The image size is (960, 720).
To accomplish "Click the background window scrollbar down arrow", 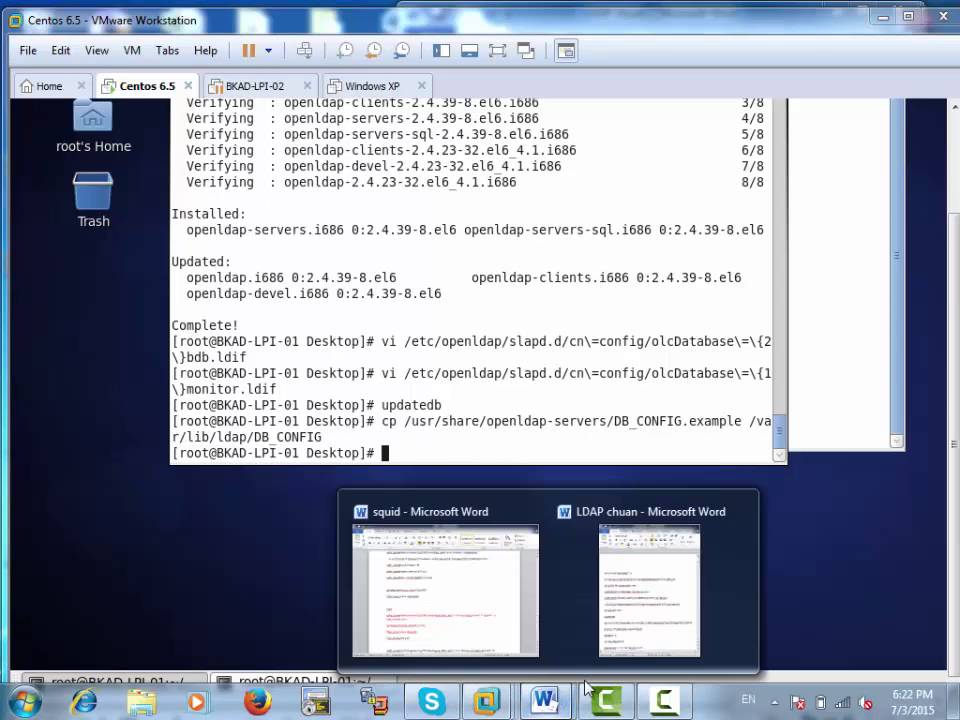I will [x=897, y=441].
